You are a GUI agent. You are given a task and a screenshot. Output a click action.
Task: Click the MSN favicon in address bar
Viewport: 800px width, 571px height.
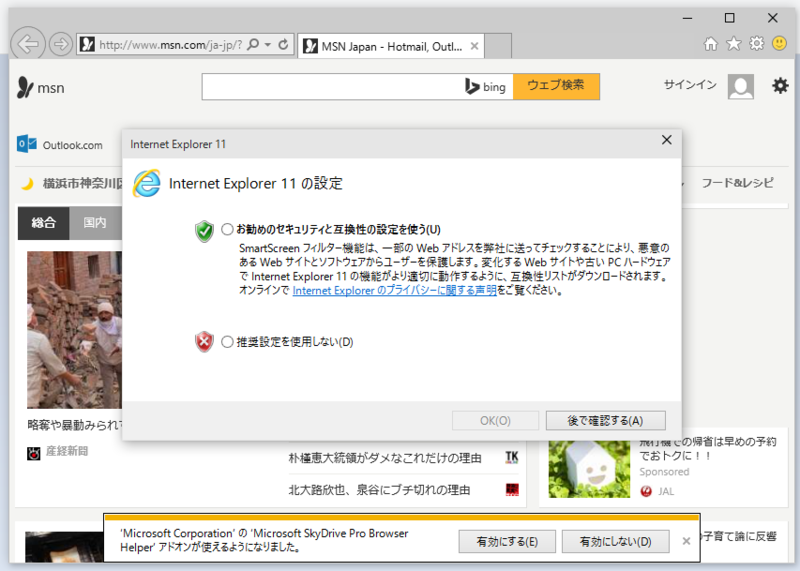tap(87, 44)
